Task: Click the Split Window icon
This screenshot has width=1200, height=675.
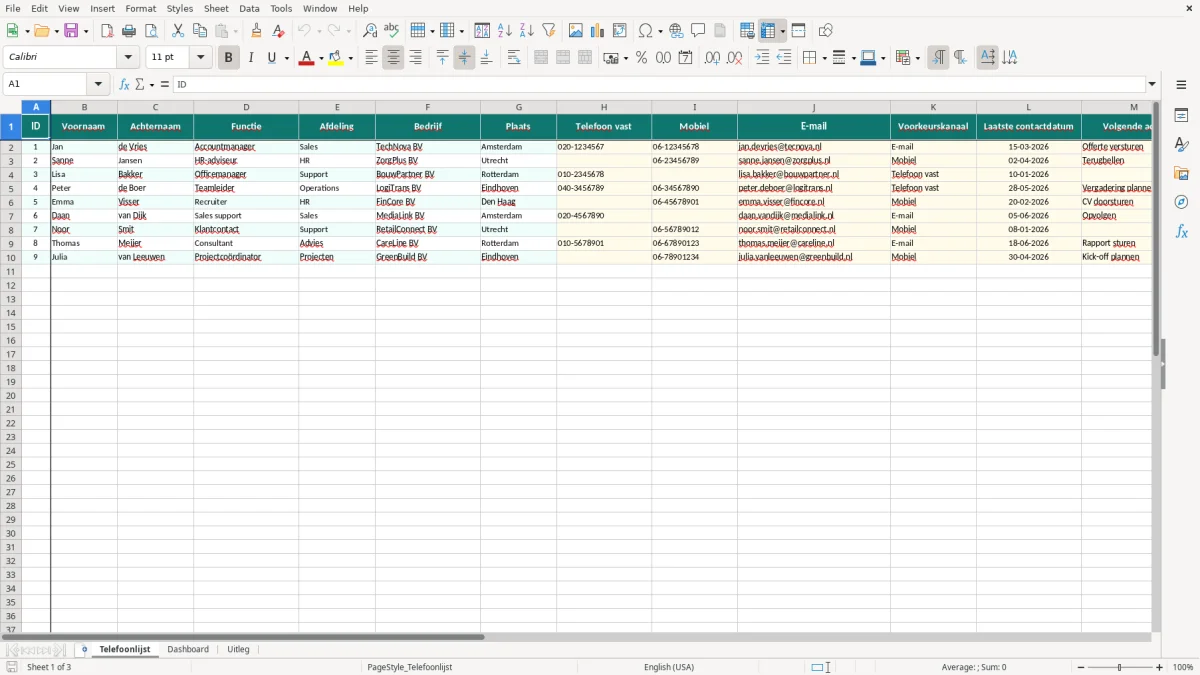Action: tap(799, 31)
